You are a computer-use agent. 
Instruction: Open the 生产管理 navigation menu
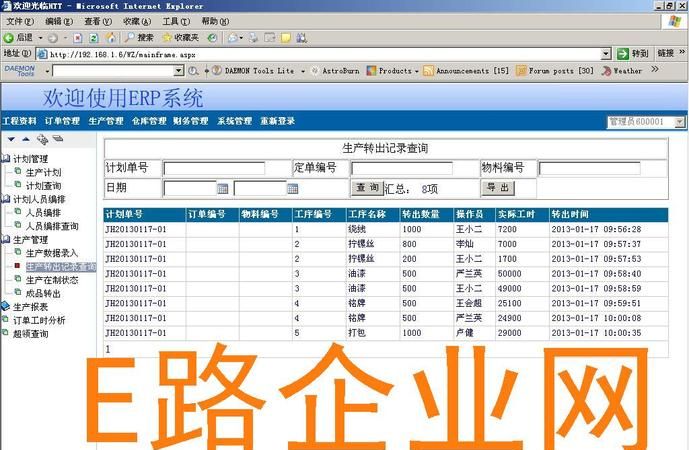(x=106, y=121)
